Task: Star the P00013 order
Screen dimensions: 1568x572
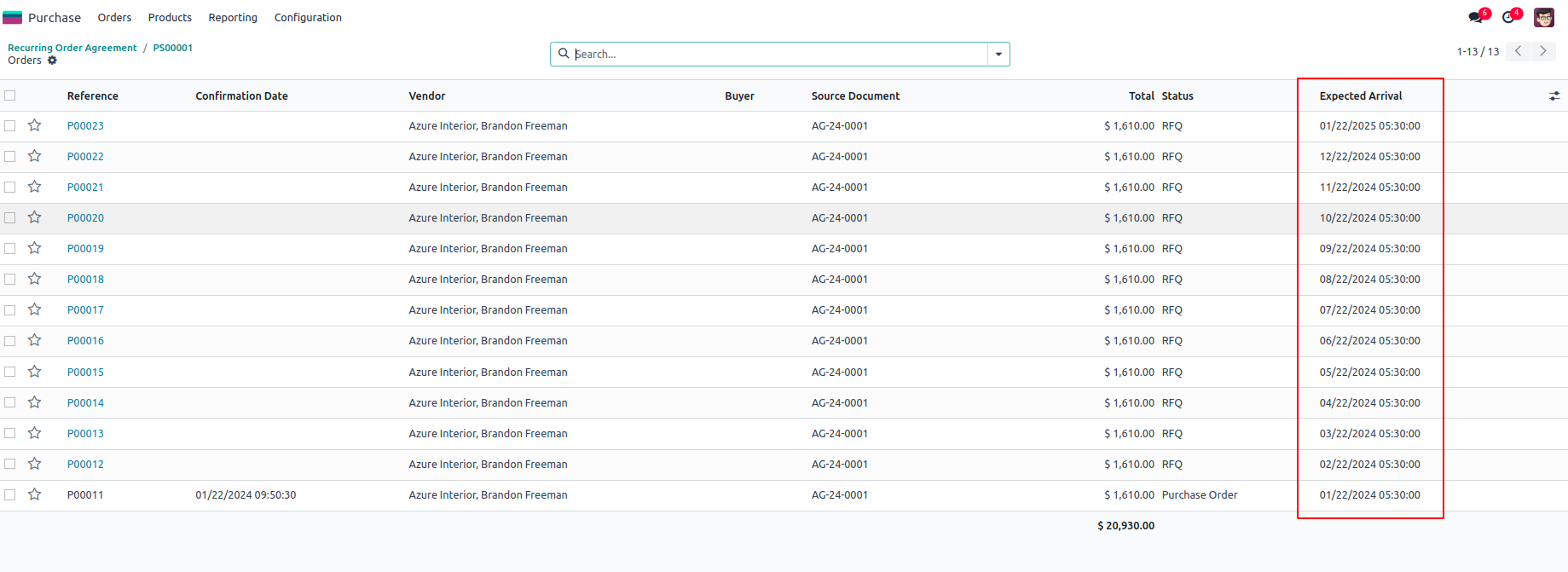Action: pyautogui.click(x=34, y=433)
